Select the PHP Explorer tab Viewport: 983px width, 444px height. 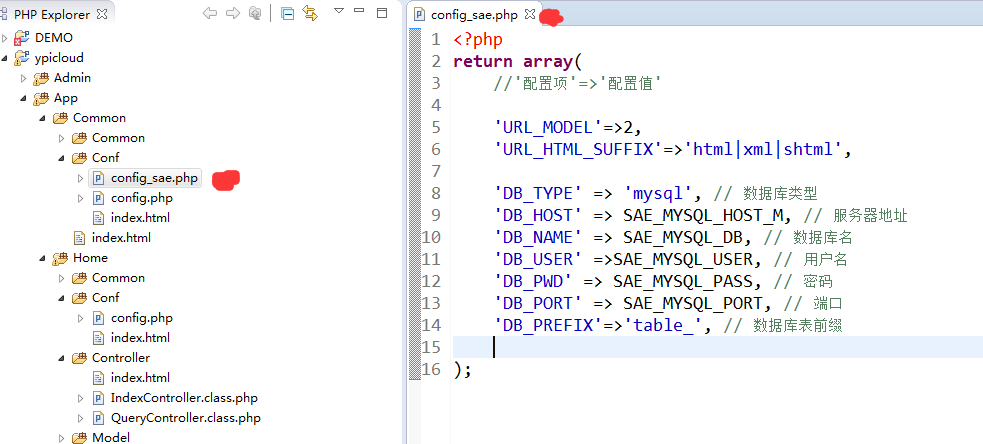click(50, 15)
